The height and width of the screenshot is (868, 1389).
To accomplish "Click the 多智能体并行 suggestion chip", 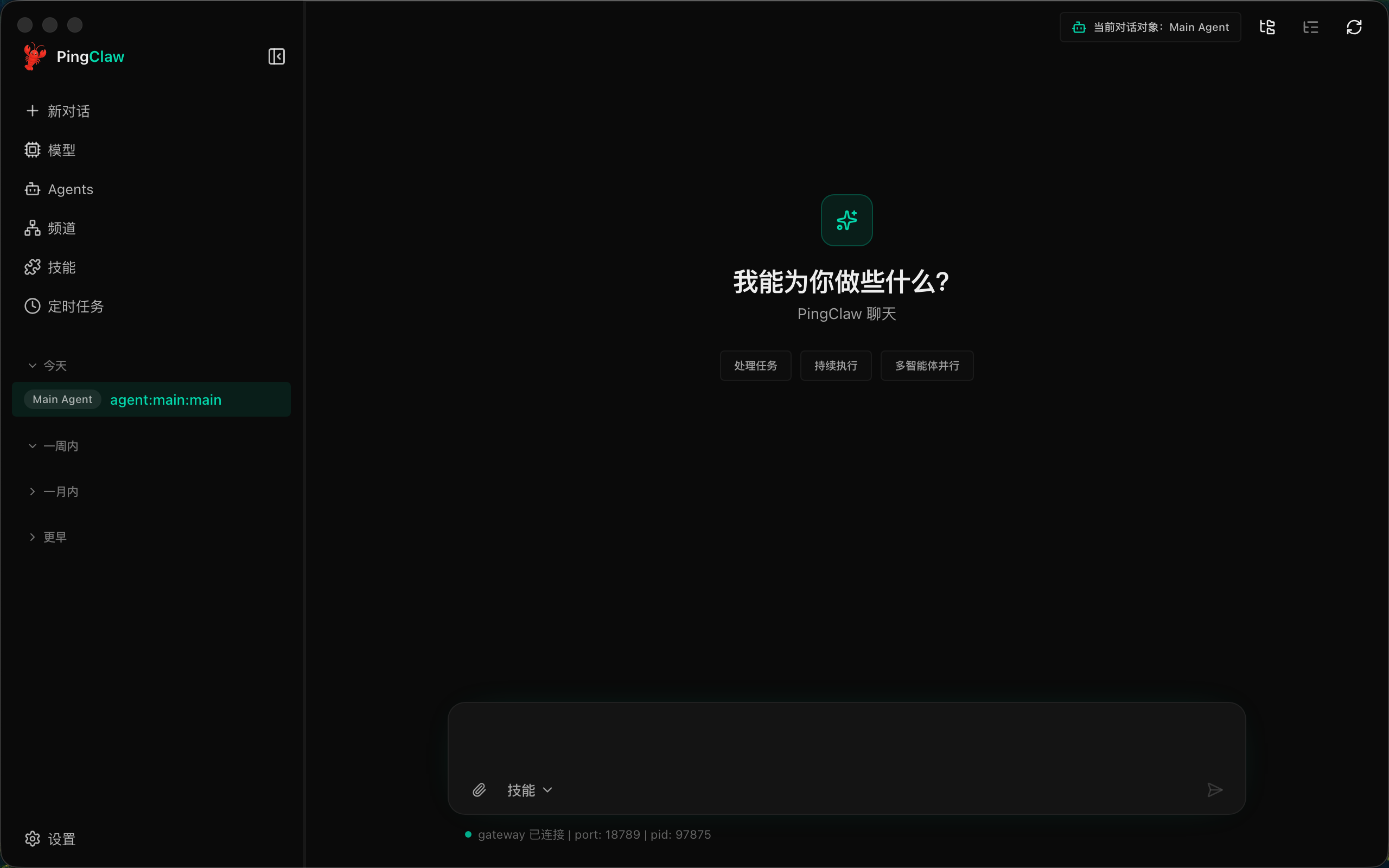I will coord(927,366).
